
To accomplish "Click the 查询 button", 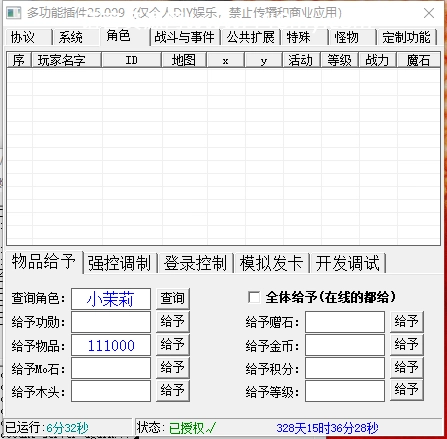I will click(173, 299).
